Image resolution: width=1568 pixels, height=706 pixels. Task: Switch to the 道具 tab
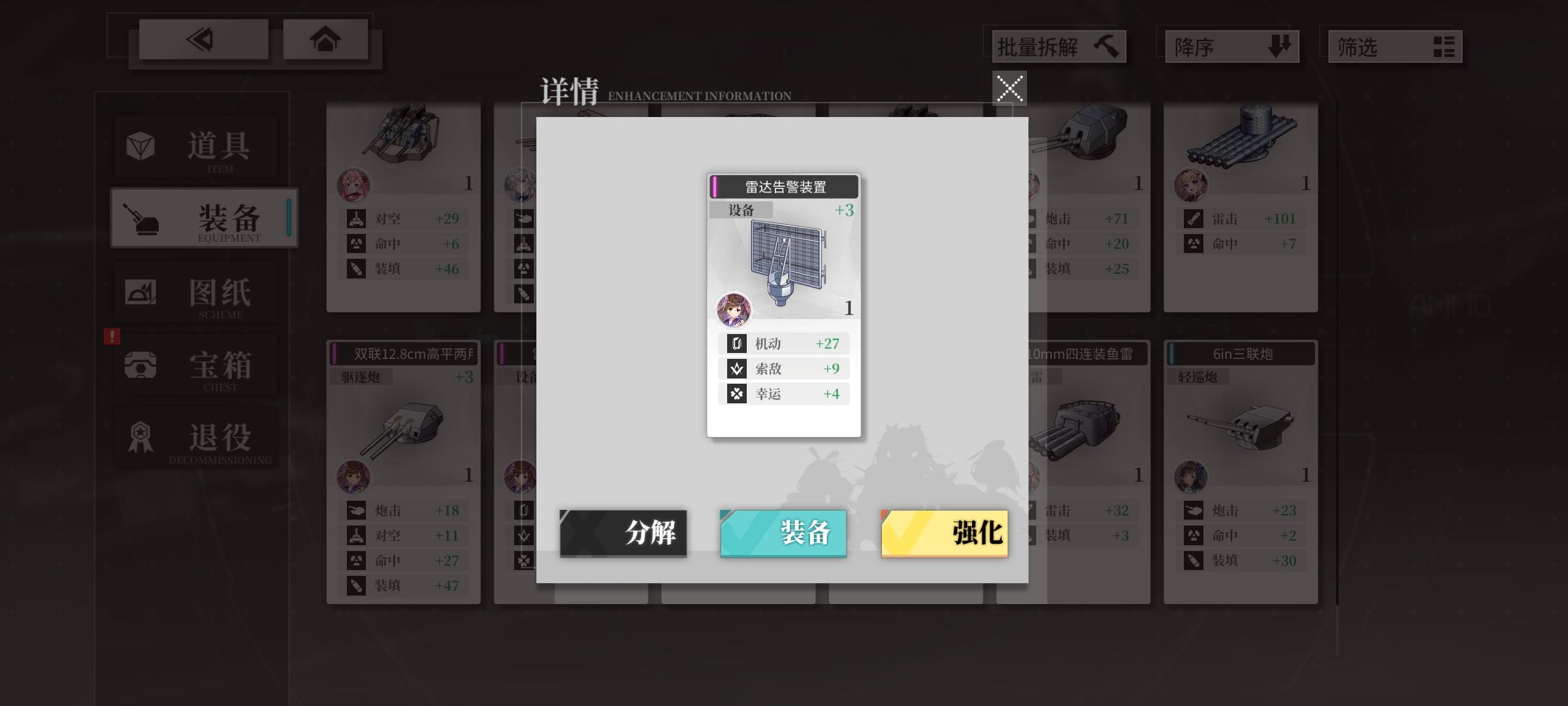[x=196, y=147]
